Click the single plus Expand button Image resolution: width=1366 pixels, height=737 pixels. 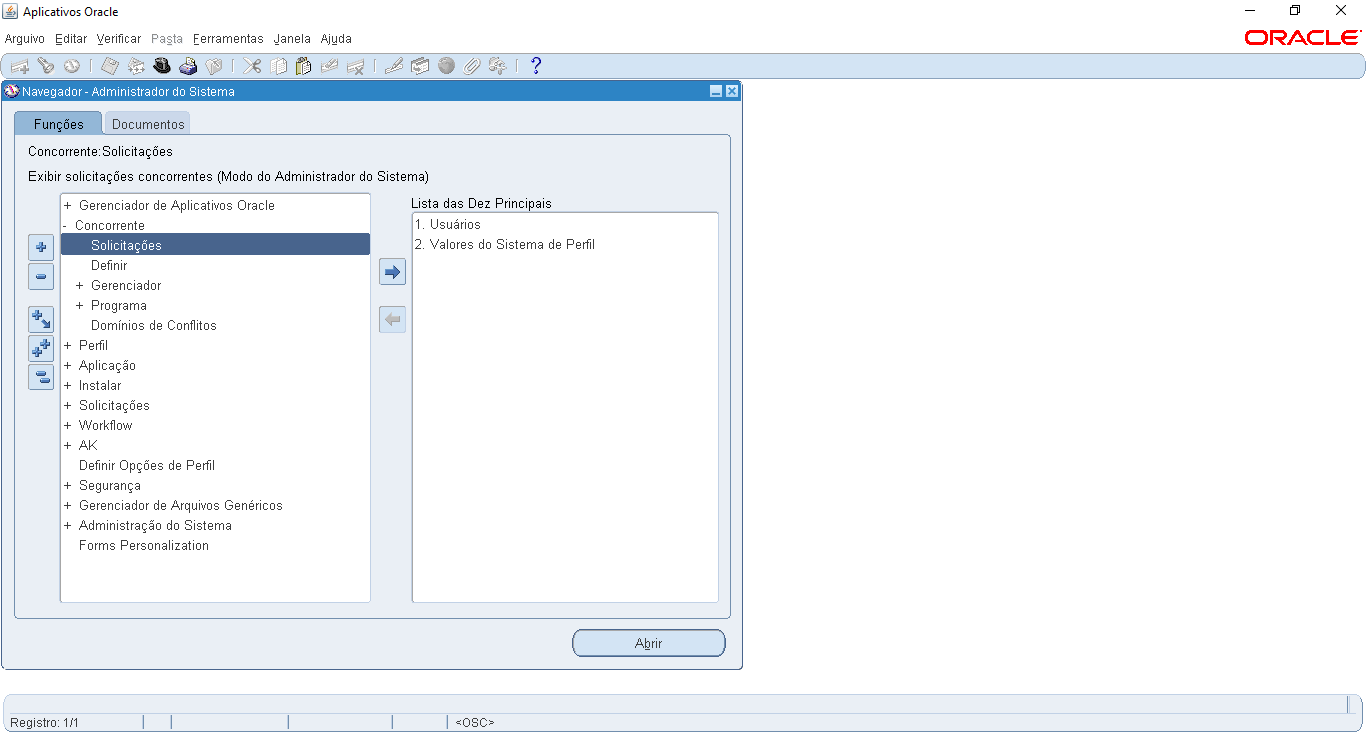click(x=41, y=247)
